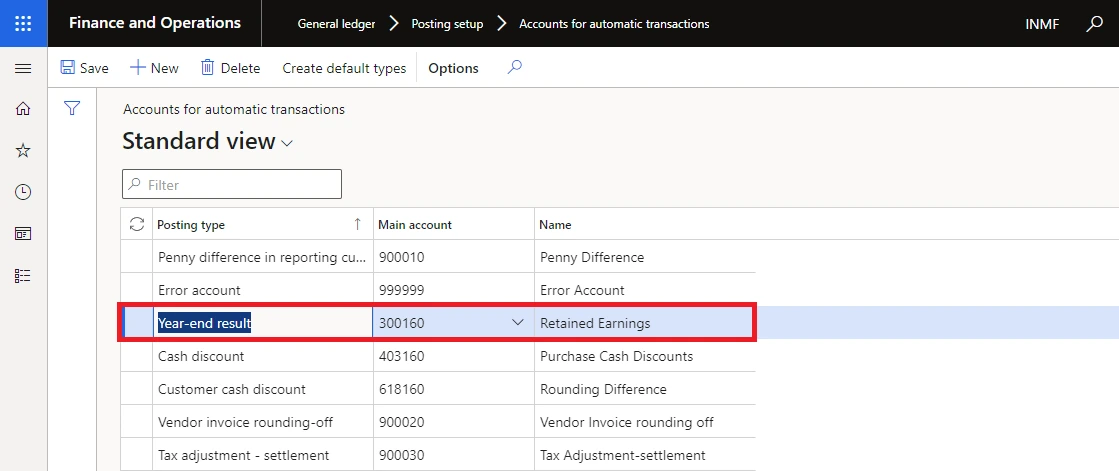
Task: Select the Penny difference in reporting currency row
Action: point(263,257)
